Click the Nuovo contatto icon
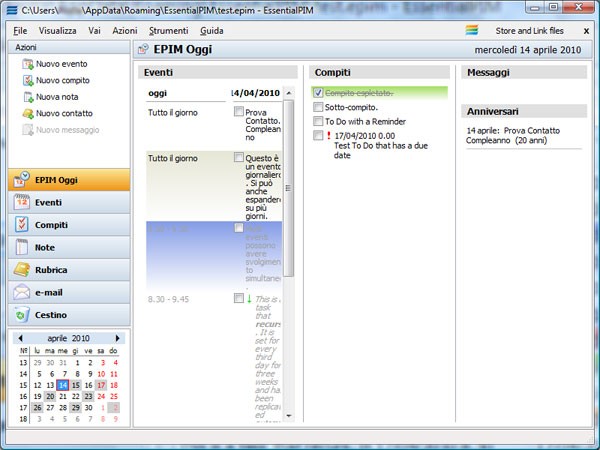The image size is (600, 450). tap(27, 114)
